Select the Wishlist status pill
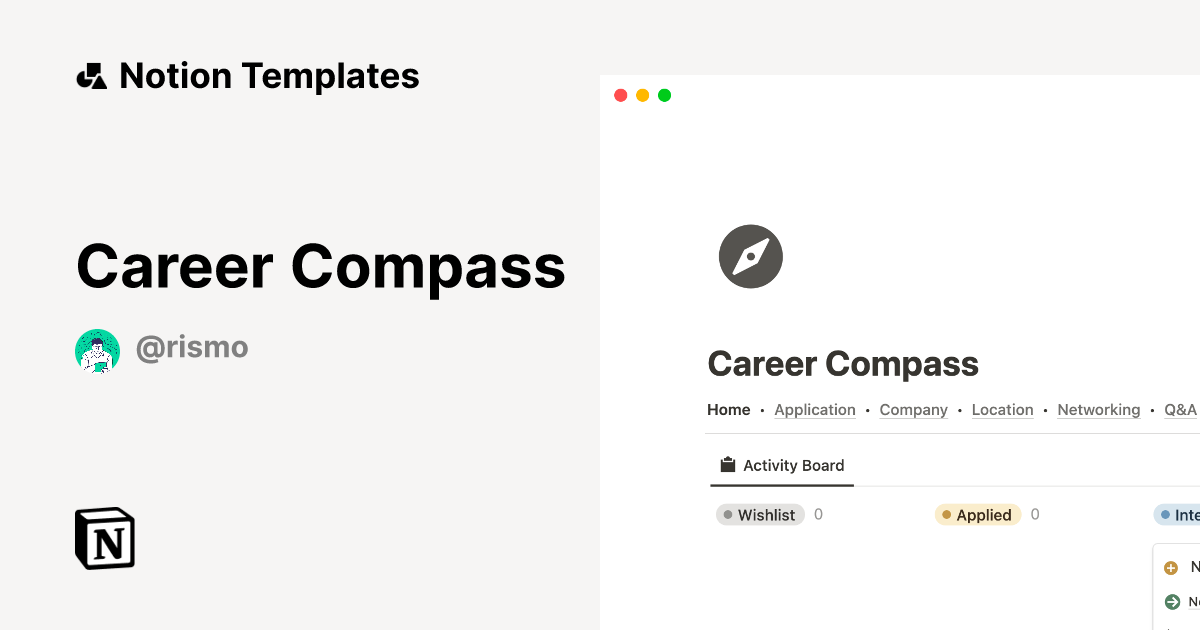This screenshot has width=1200, height=630. (760, 514)
